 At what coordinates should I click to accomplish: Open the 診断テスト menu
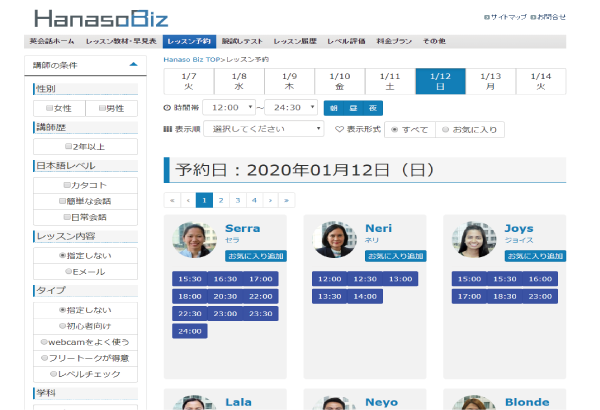point(242,41)
